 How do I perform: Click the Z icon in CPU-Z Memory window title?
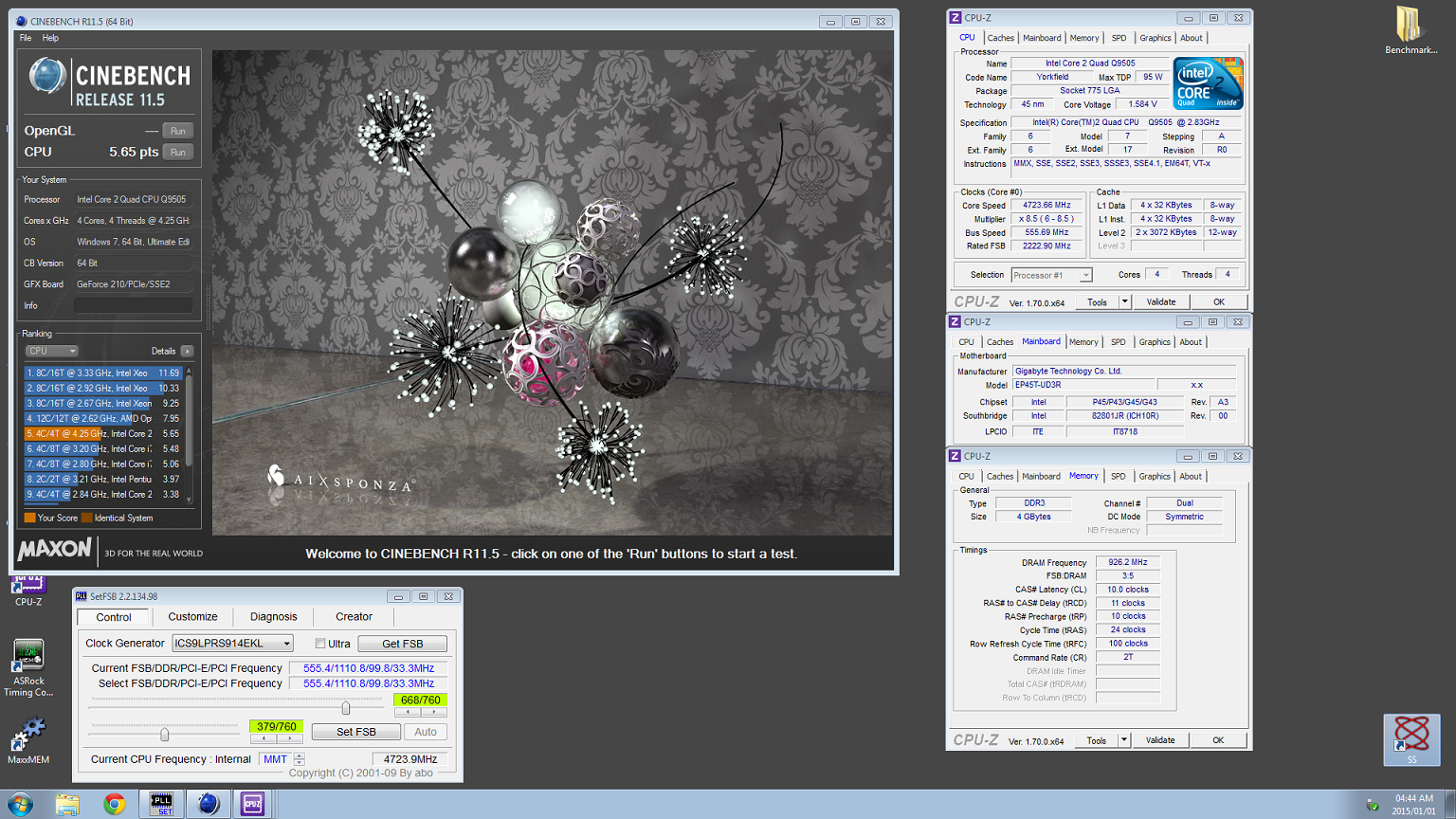[x=955, y=456]
